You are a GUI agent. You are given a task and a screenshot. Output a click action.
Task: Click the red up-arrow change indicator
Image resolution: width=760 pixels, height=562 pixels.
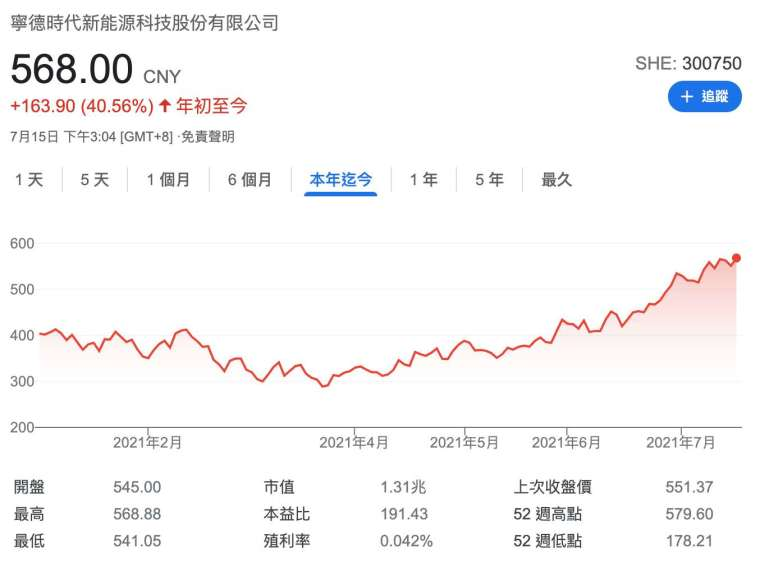(165, 106)
